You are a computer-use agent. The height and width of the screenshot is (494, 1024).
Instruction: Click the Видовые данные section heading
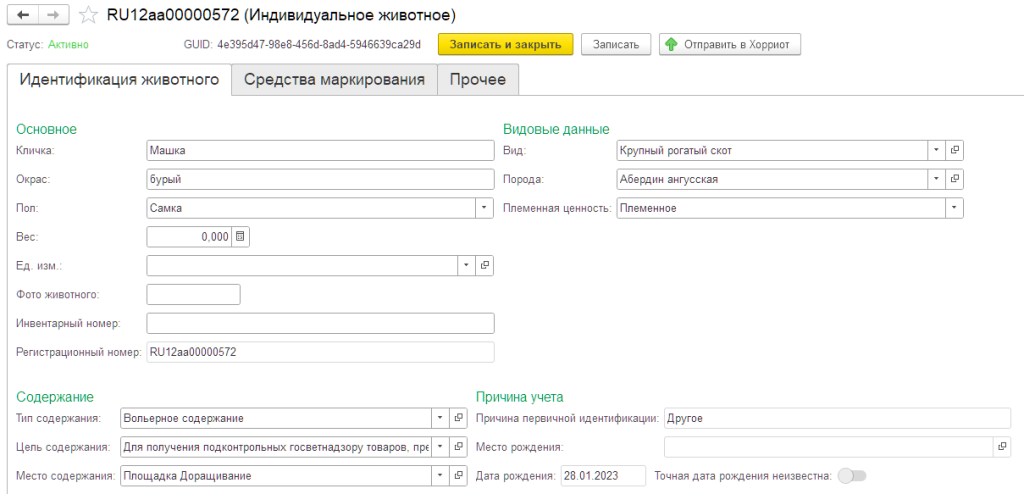(556, 129)
